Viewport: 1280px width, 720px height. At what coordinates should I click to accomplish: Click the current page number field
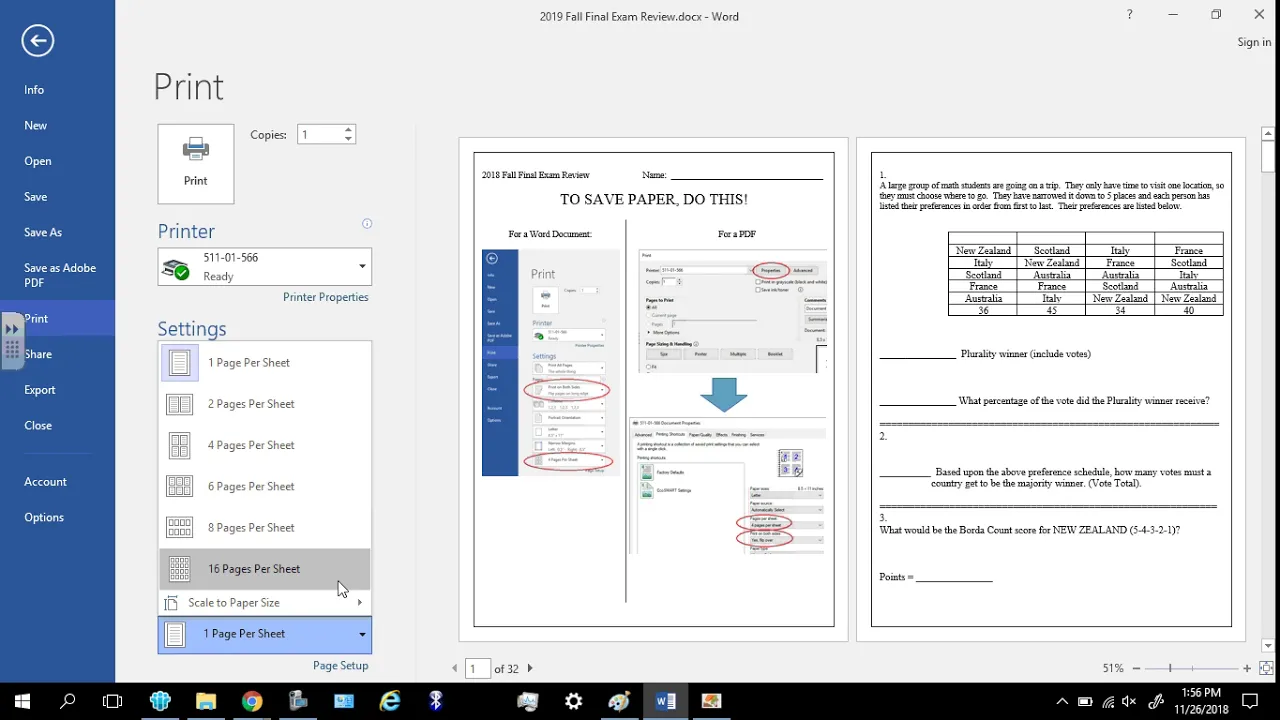point(478,668)
